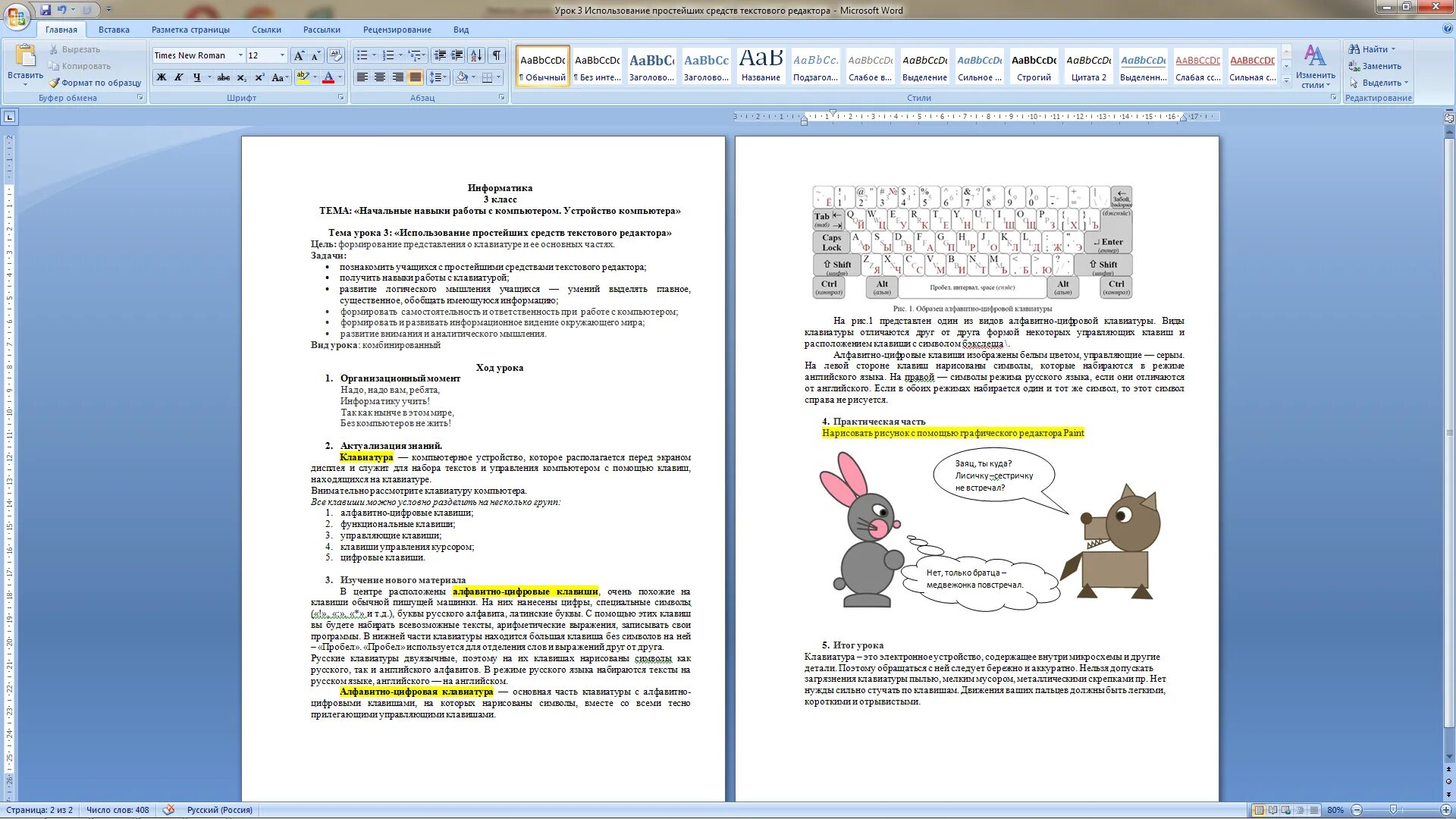1456x819 pixels.
Task: Click the Format Painter brush icon
Action: click(x=55, y=83)
